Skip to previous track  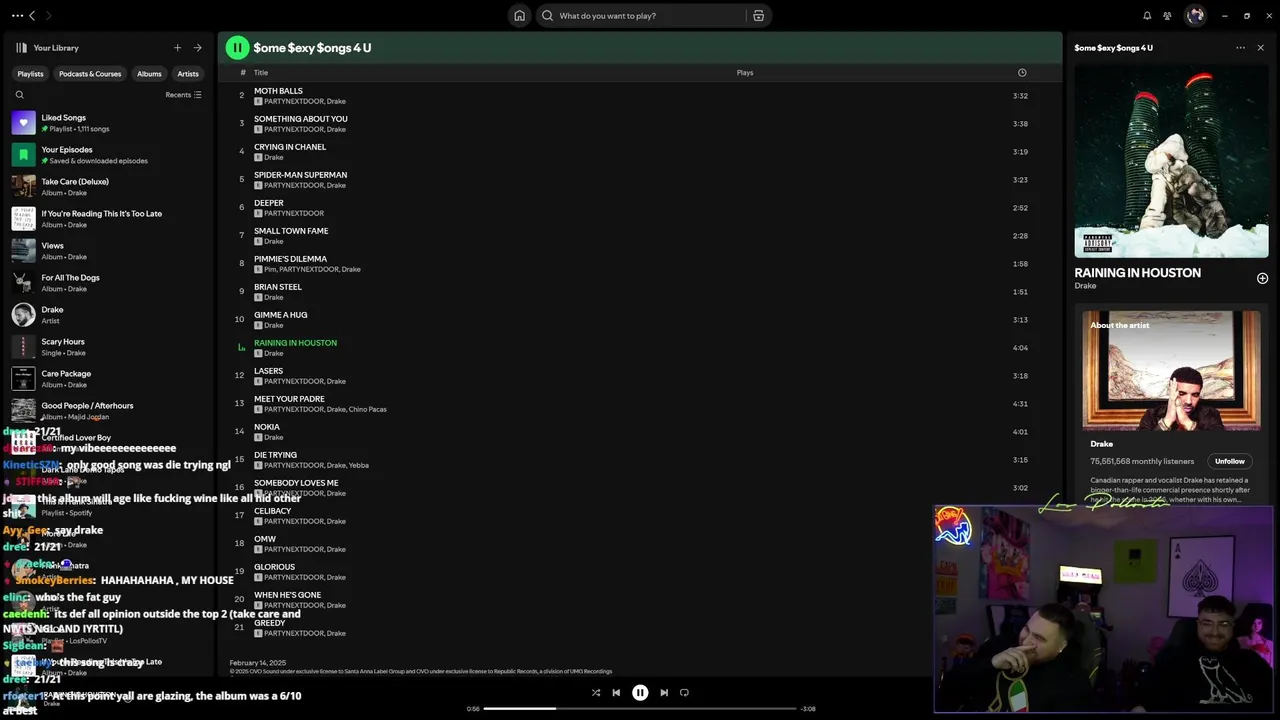point(616,692)
